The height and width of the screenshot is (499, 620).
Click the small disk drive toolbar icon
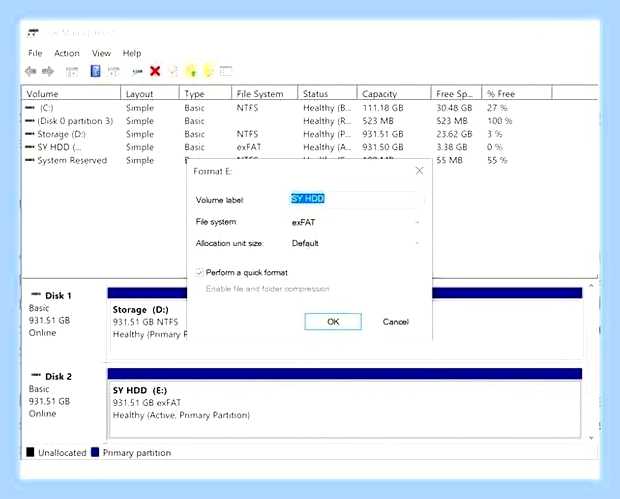pos(137,72)
